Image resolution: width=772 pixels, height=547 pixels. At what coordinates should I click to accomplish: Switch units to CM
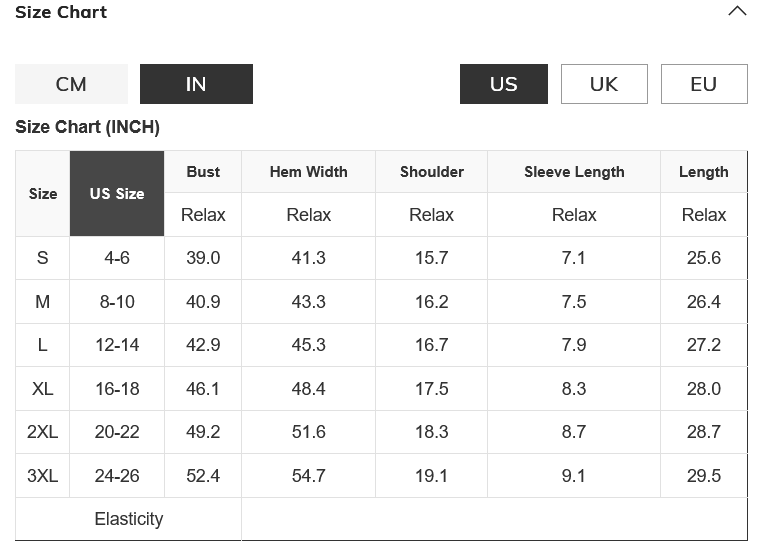tap(71, 84)
